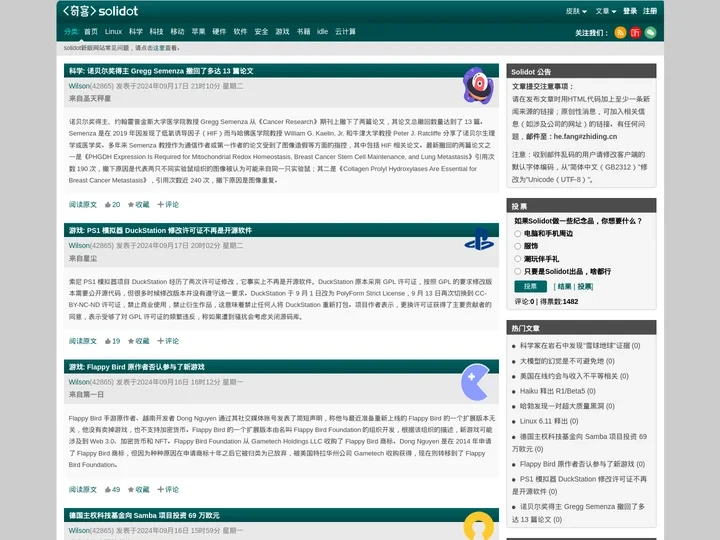Open Wilson author link on DuckStation article
The image size is (720, 540).
(x=79, y=246)
